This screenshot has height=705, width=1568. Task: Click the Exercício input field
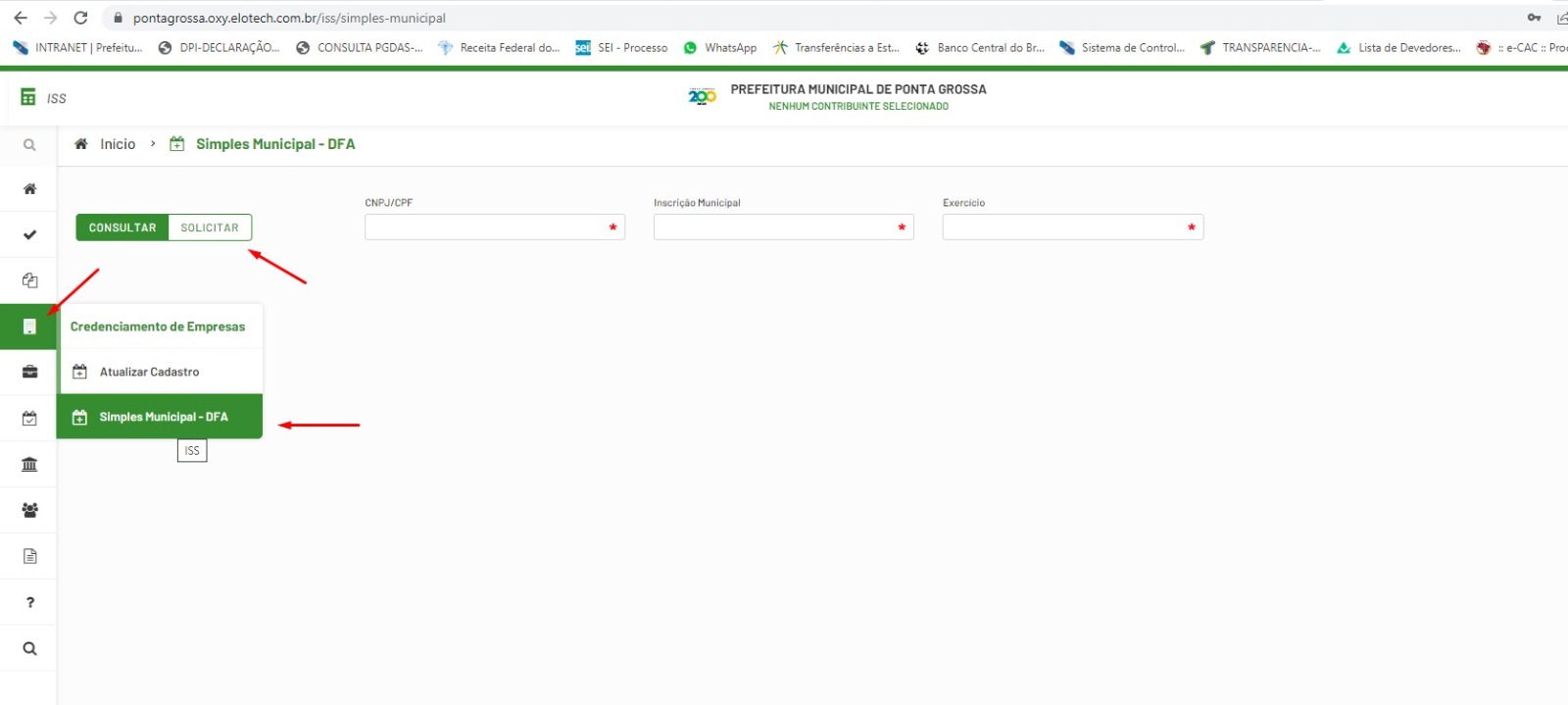tap(1063, 227)
